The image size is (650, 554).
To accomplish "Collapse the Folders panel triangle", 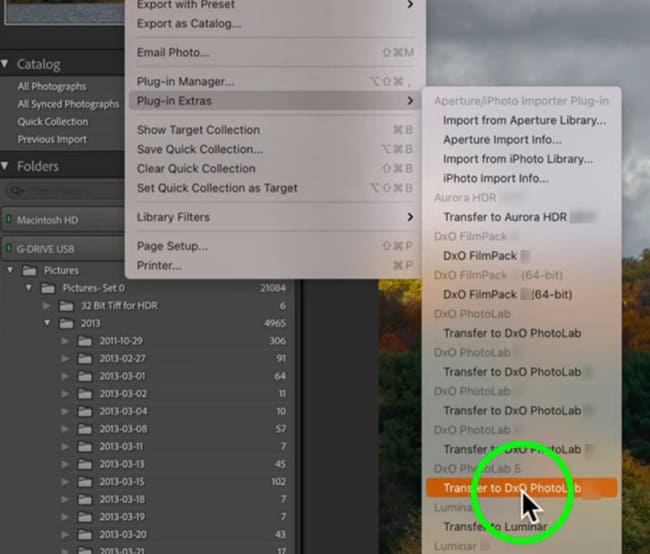I will click(x=5, y=166).
